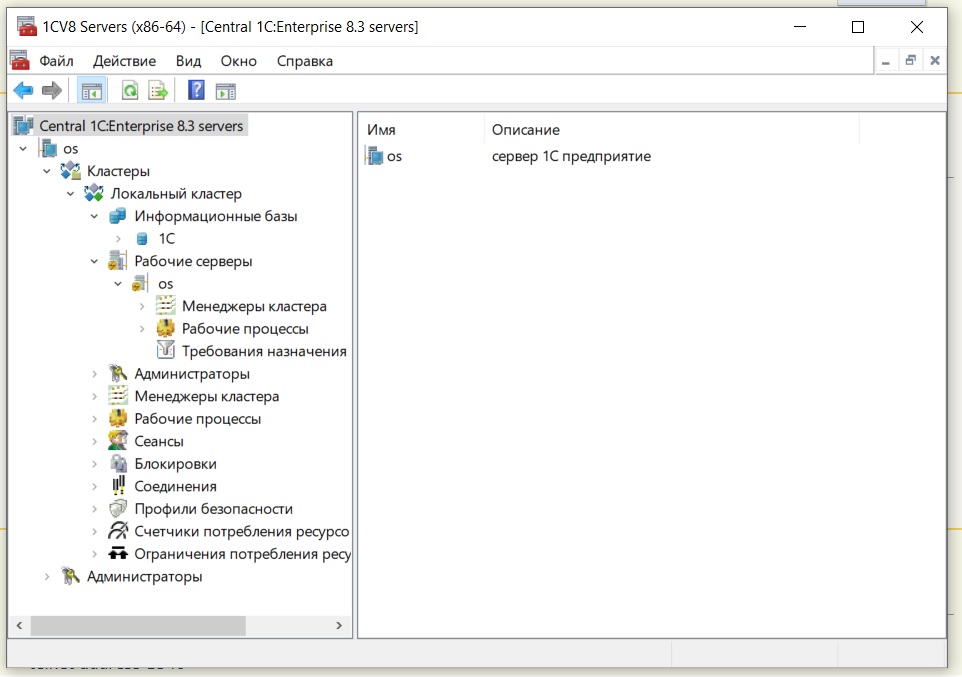Expand the 1C infobase node
Screen dimensions: 962x677
click(118, 239)
